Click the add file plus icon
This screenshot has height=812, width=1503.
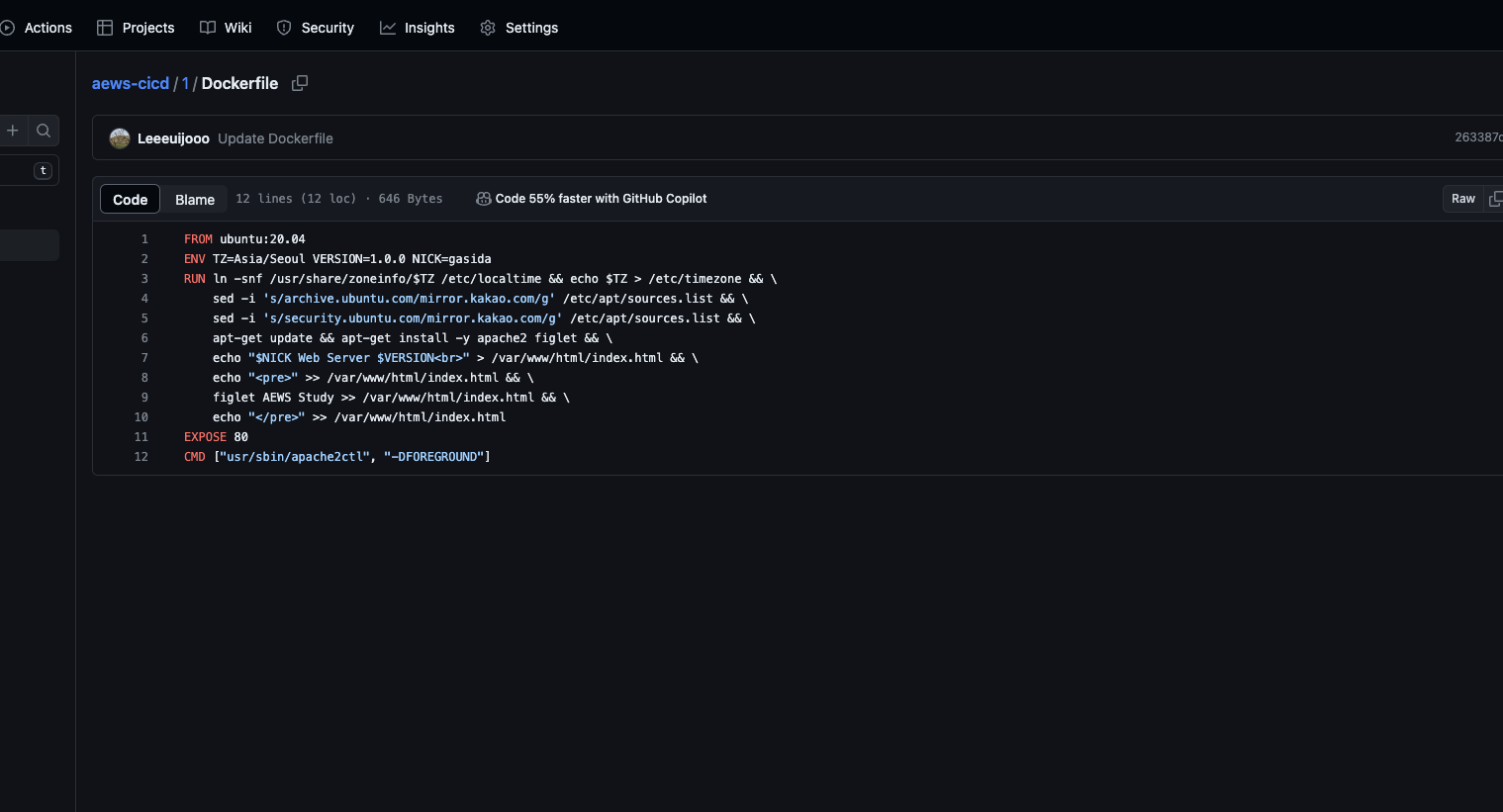(13, 131)
